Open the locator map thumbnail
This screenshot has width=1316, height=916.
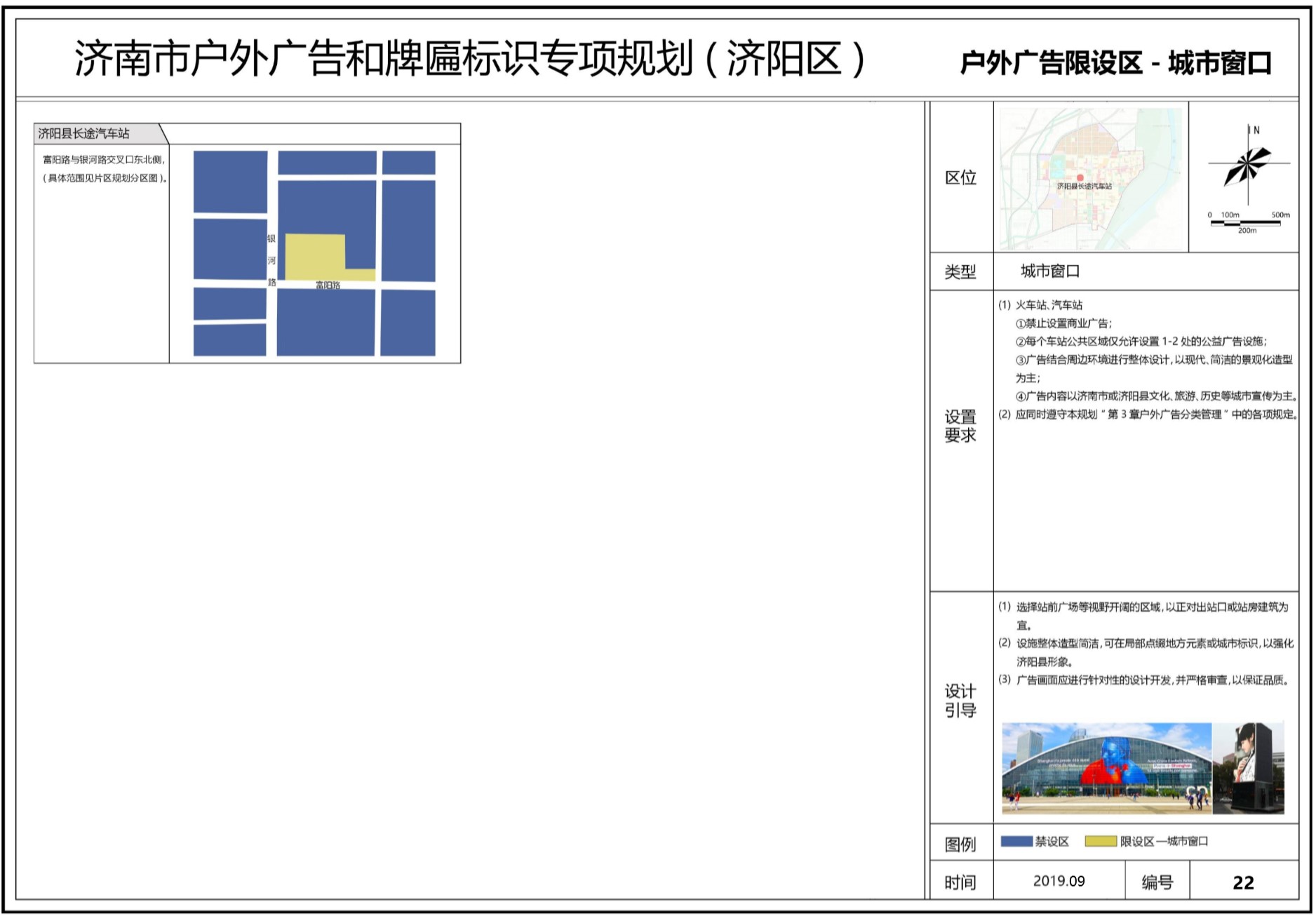point(1090,178)
